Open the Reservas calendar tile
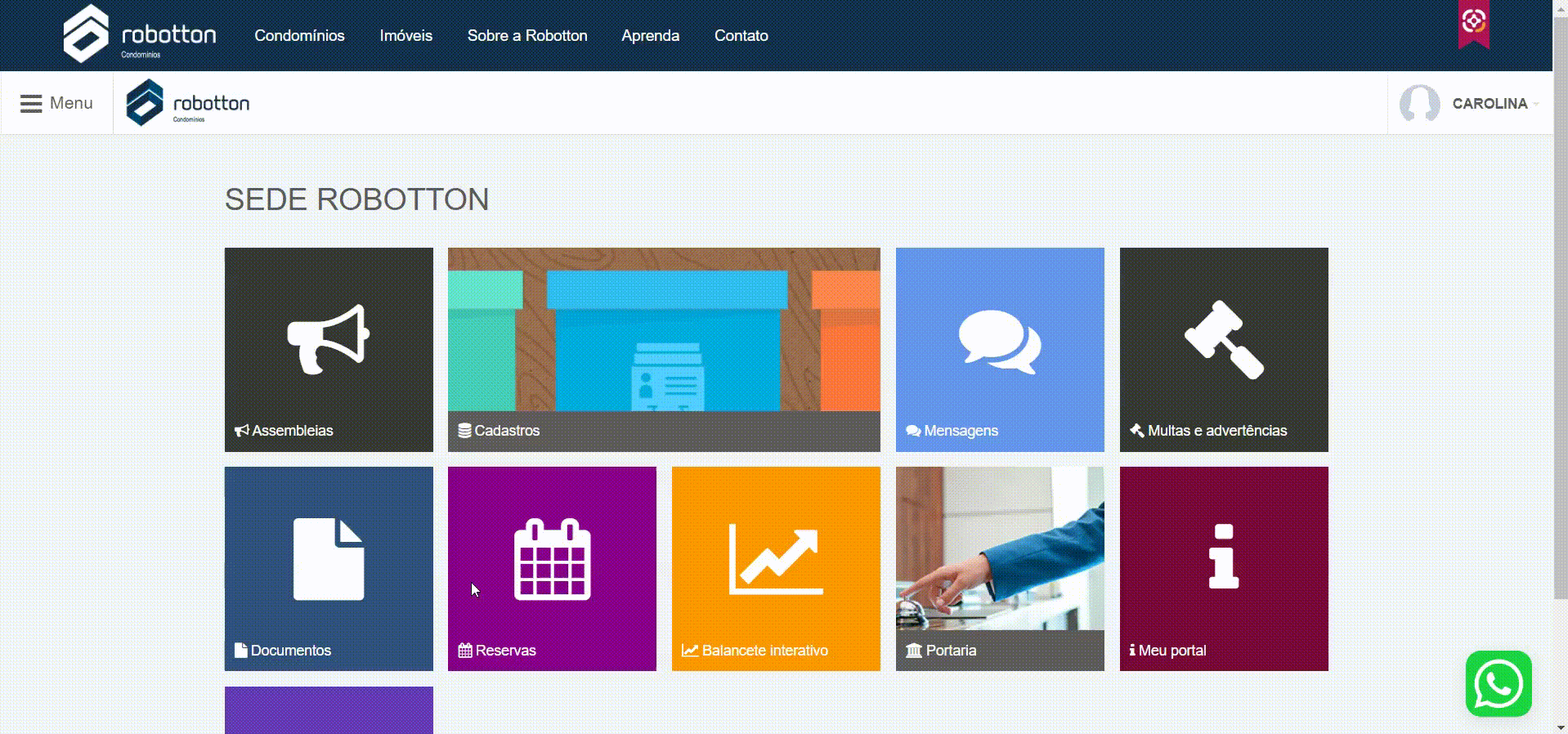 tap(552, 568)
